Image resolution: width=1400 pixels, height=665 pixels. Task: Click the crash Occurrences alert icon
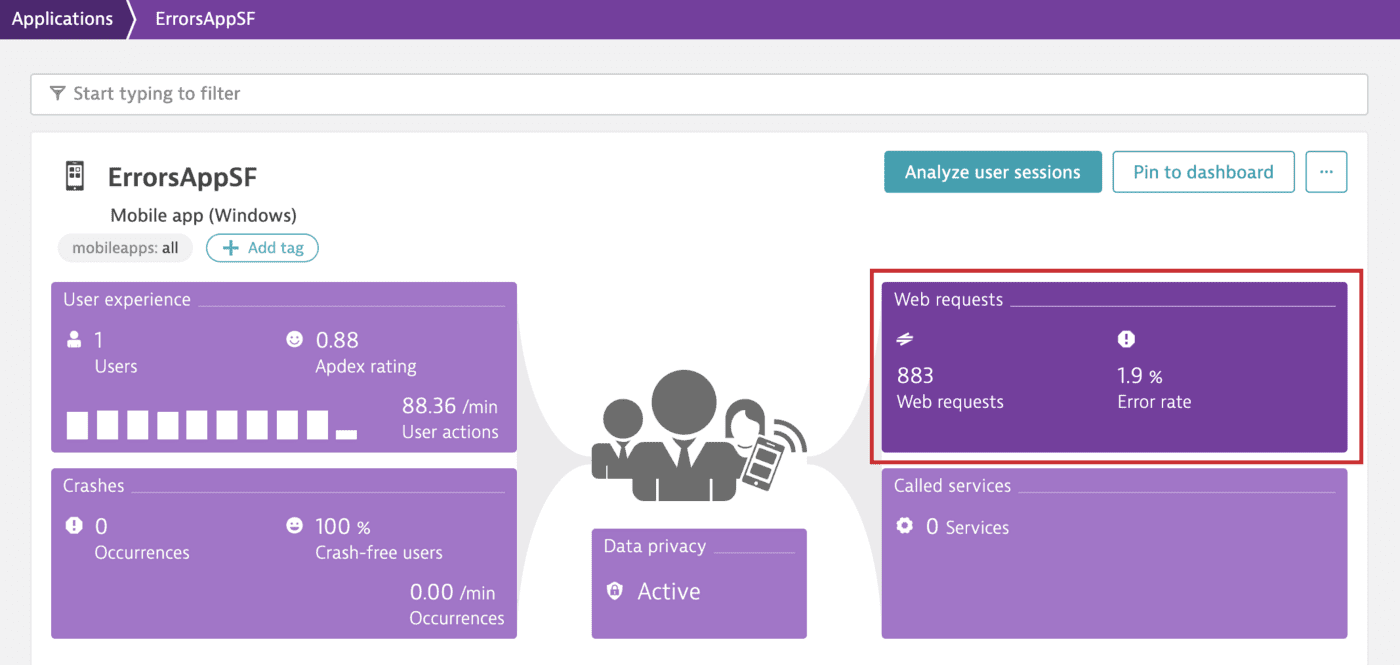(x=75, y=525)
